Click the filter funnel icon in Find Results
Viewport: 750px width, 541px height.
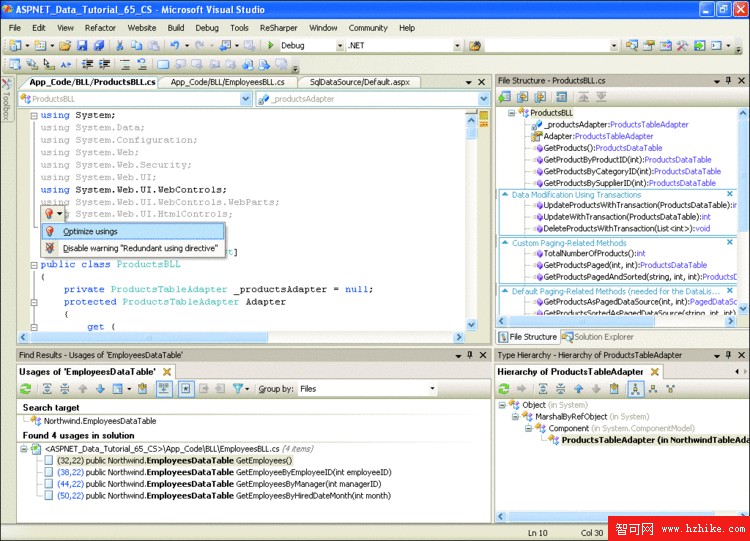[x=238, y=389]
